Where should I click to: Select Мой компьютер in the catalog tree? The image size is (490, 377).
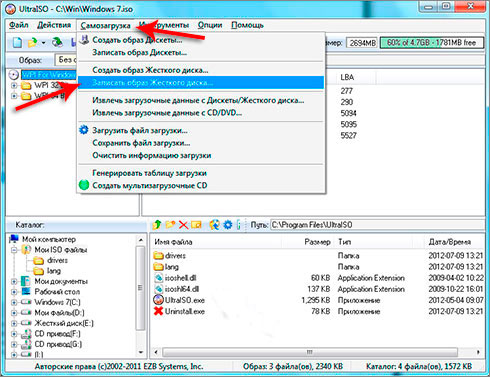(49, 239)
